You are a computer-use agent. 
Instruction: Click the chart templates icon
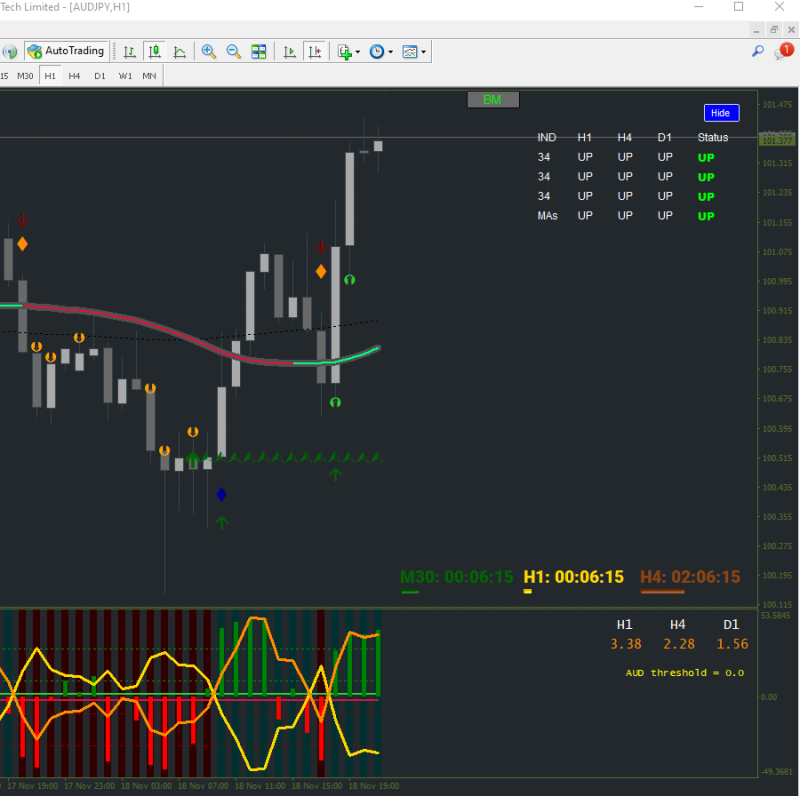(410, 52)
